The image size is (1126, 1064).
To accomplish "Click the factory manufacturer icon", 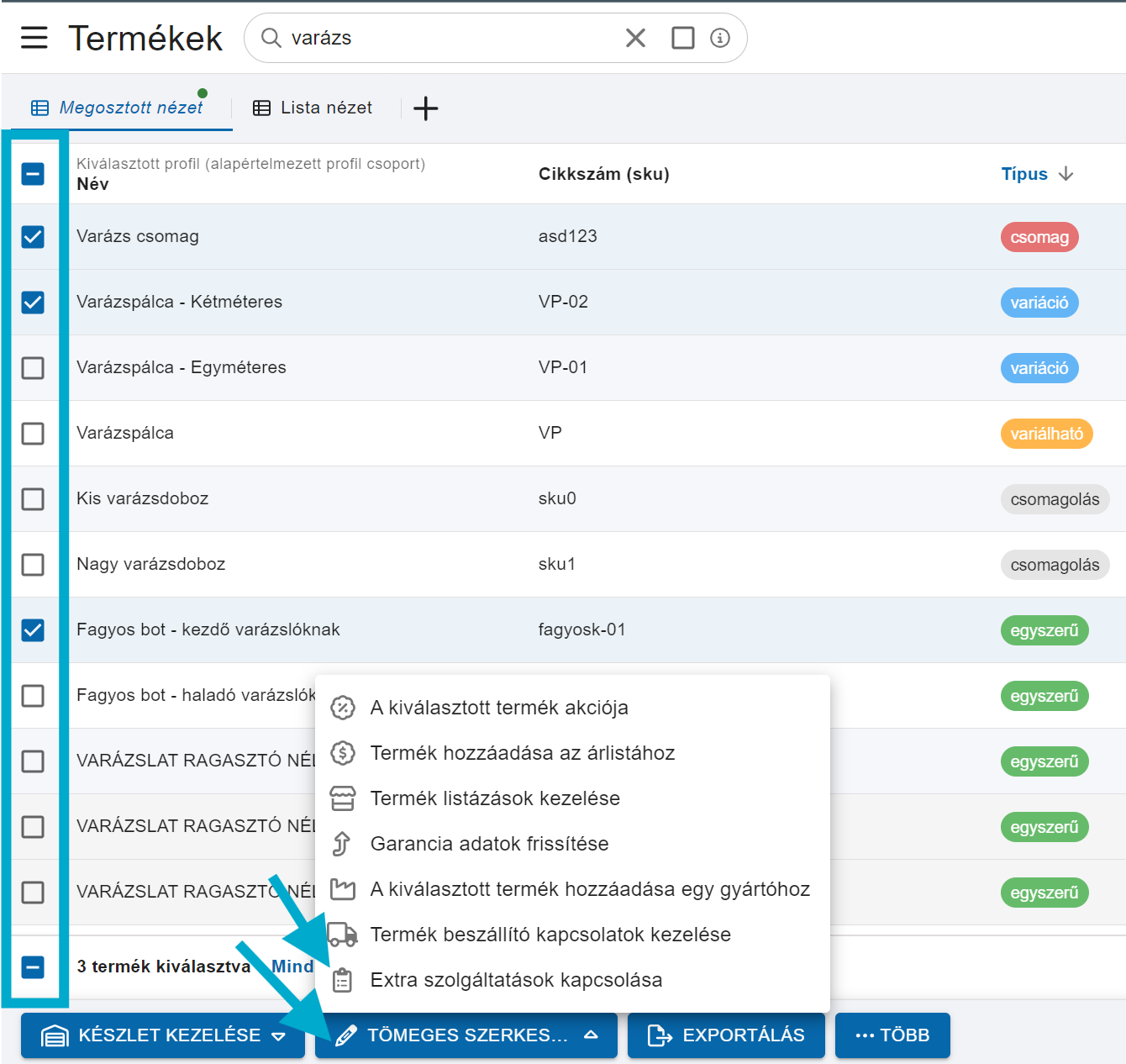I will pos(343,889).
